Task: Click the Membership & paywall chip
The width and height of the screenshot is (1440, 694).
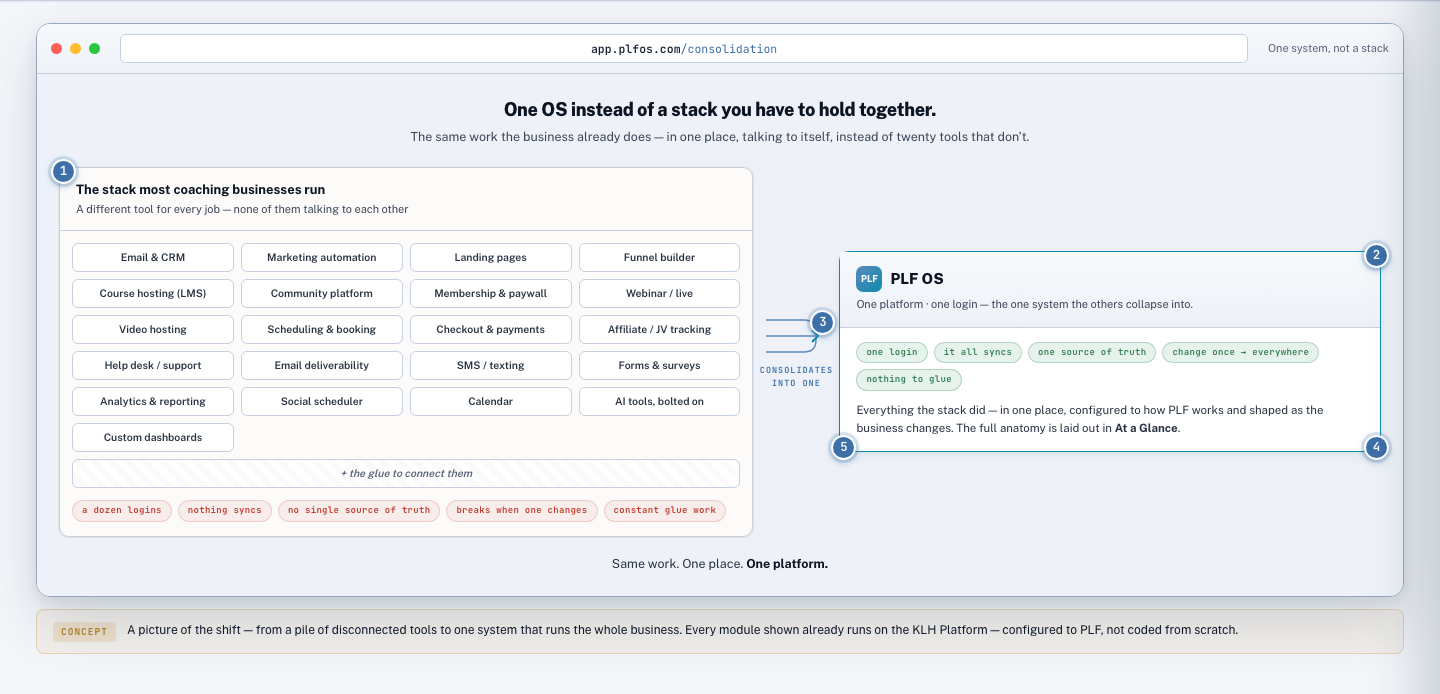Action: click(491, 293)
